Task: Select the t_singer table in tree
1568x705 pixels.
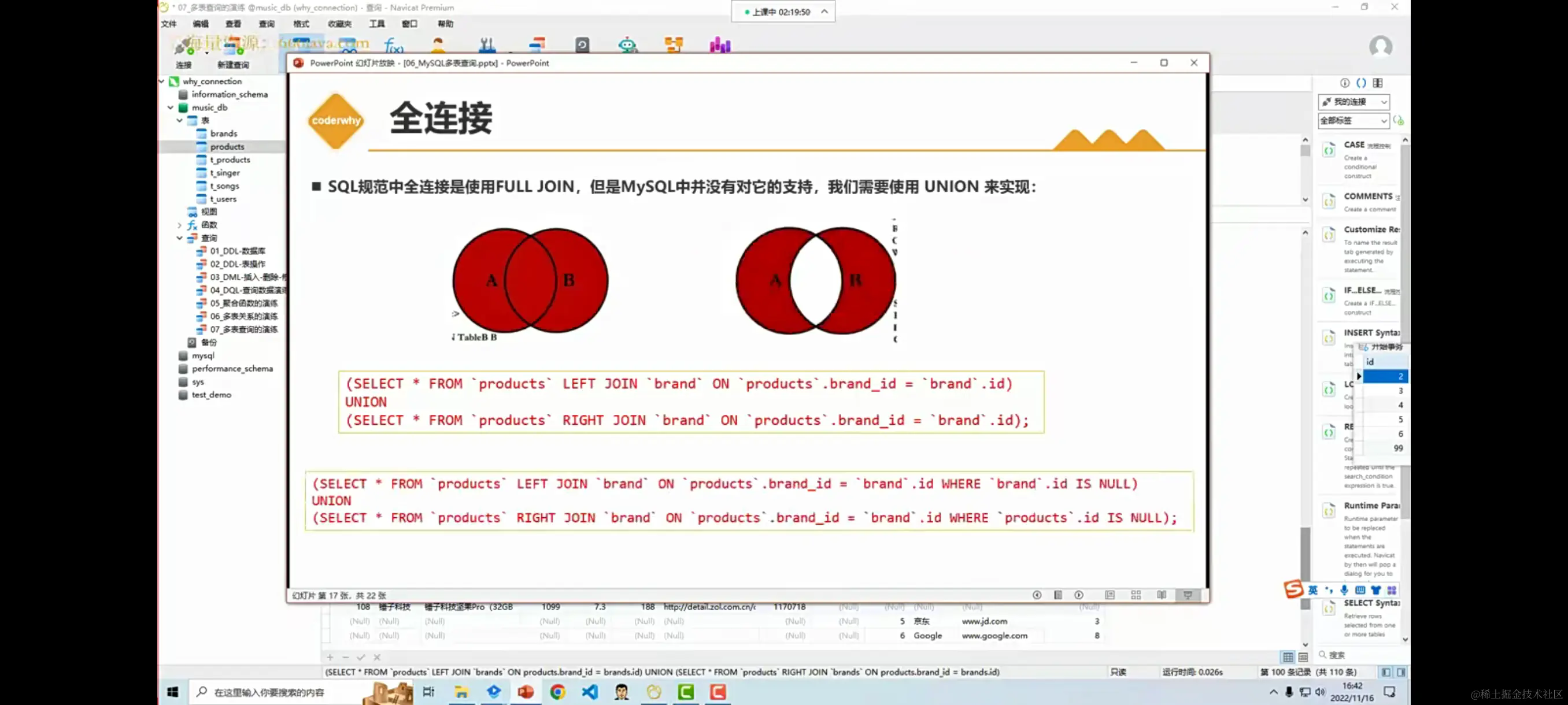Action: [x=224, y=173]
